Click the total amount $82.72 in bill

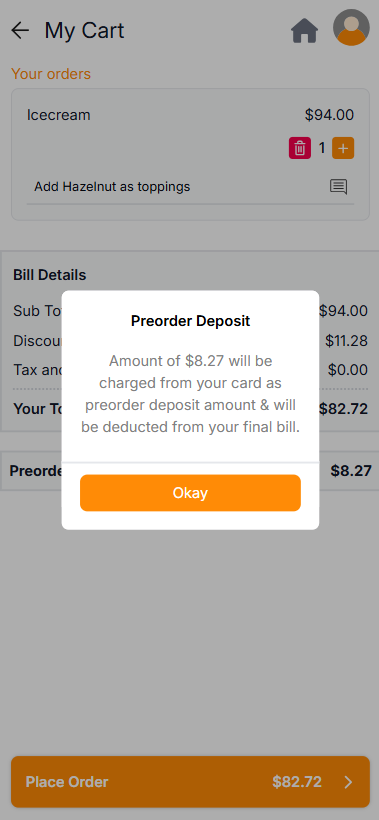343,409
